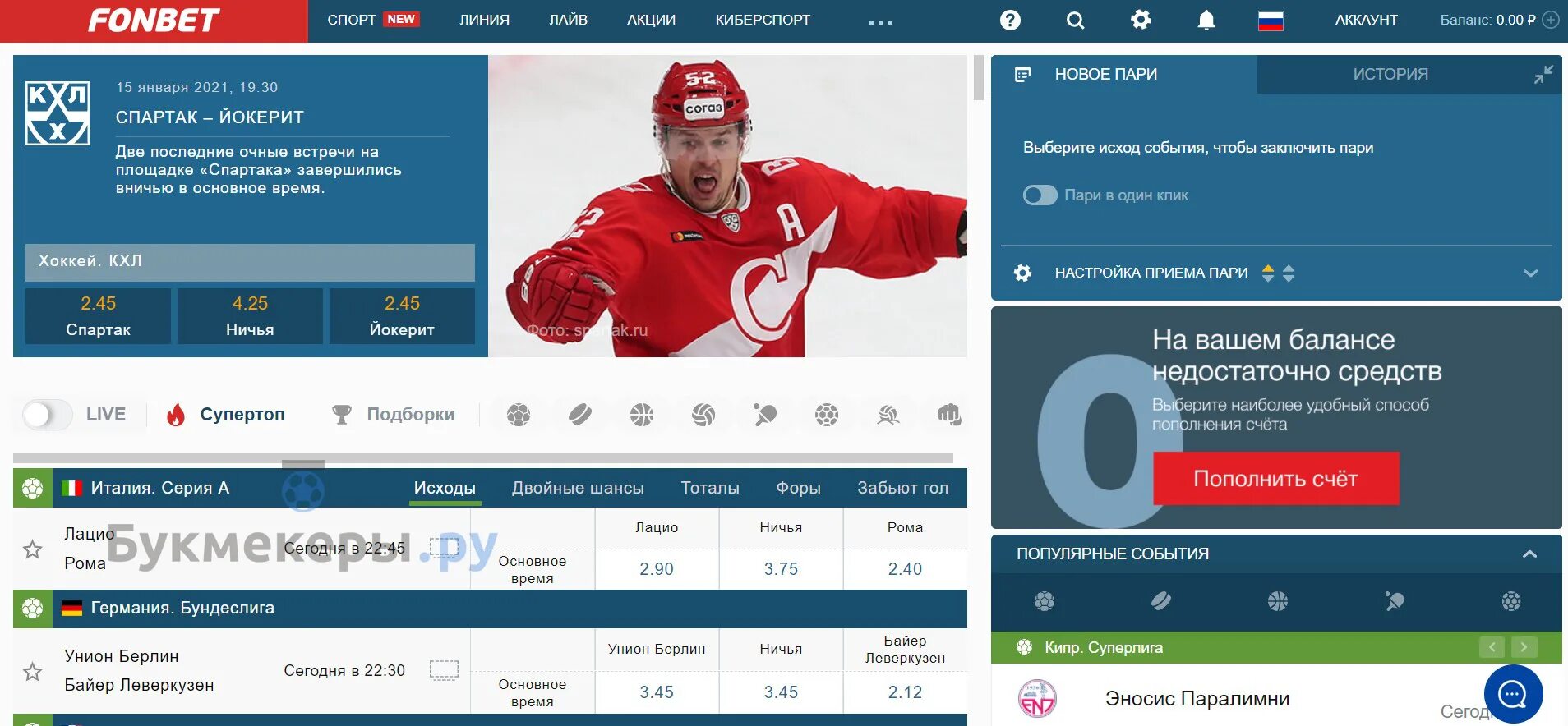Viewport: 1568px width, 726px height.
Task: Open broadcast icon for Union Berlin match
Action: click(444, 670)
